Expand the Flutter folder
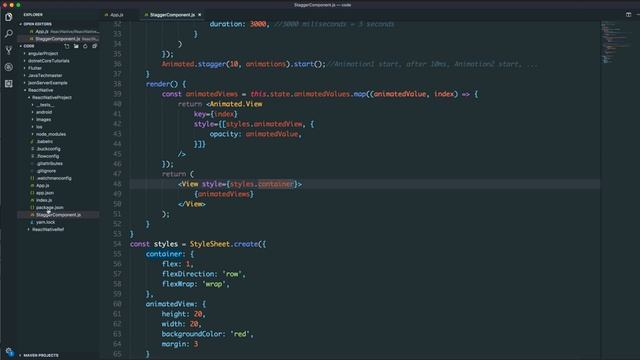This screenshot has width=640, height=360. click(35, 68)
